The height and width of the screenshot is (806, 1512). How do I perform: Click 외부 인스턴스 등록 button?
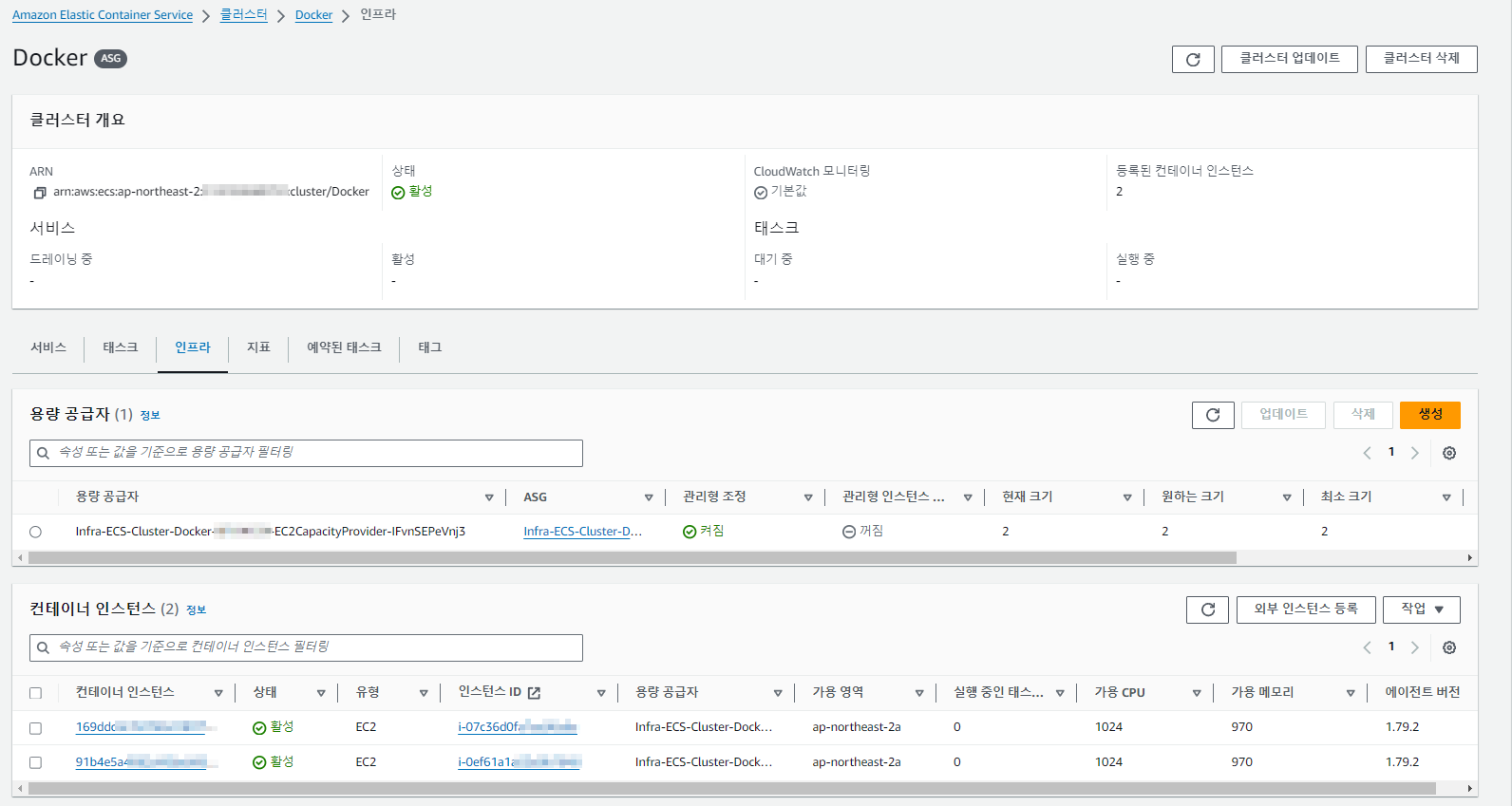[1306, 609]
